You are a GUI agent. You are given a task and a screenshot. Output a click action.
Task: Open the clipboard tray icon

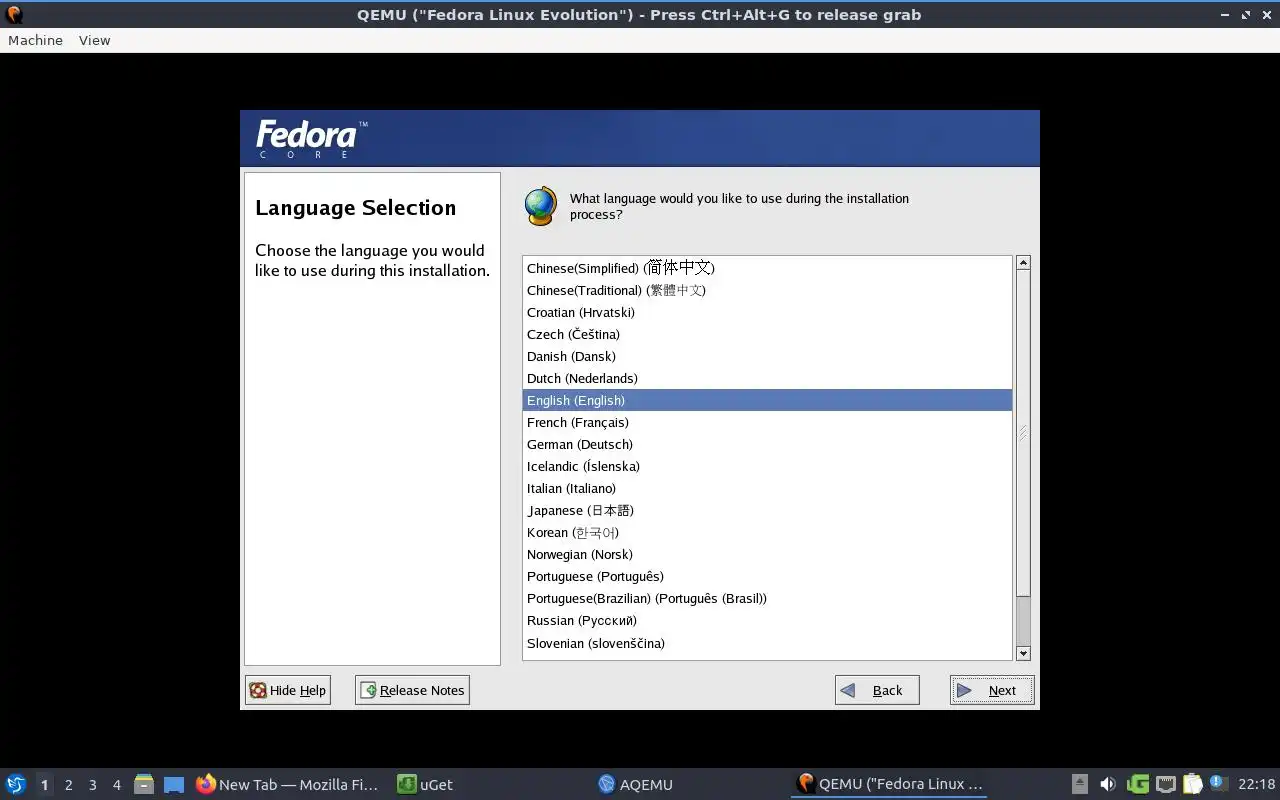(1192, 784)
